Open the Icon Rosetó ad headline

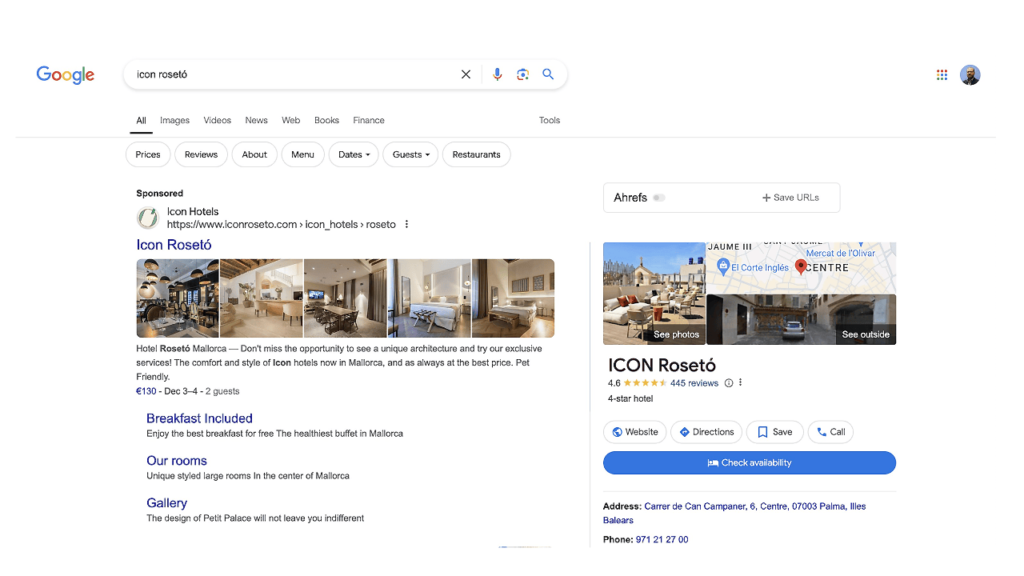(174, 245)
